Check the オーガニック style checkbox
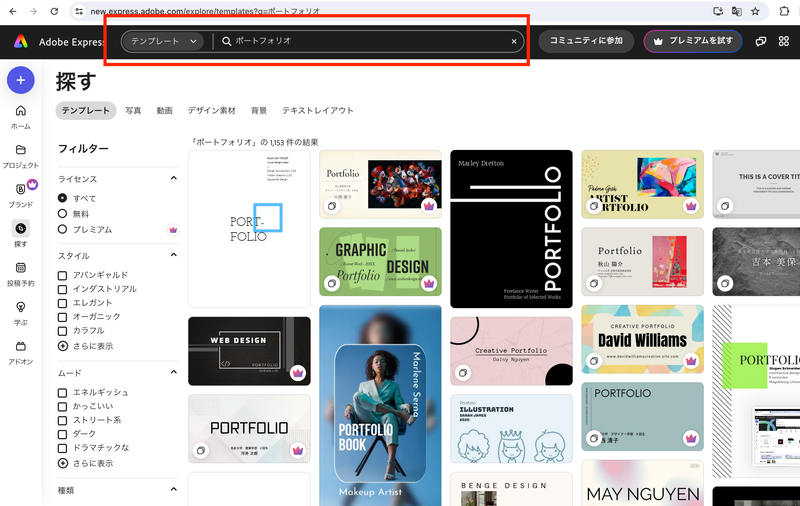 click(62, 317)
